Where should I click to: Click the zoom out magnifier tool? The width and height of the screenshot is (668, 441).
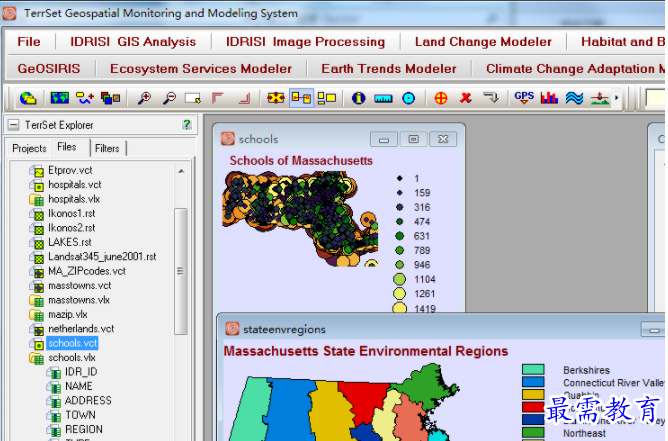[169, 98]
